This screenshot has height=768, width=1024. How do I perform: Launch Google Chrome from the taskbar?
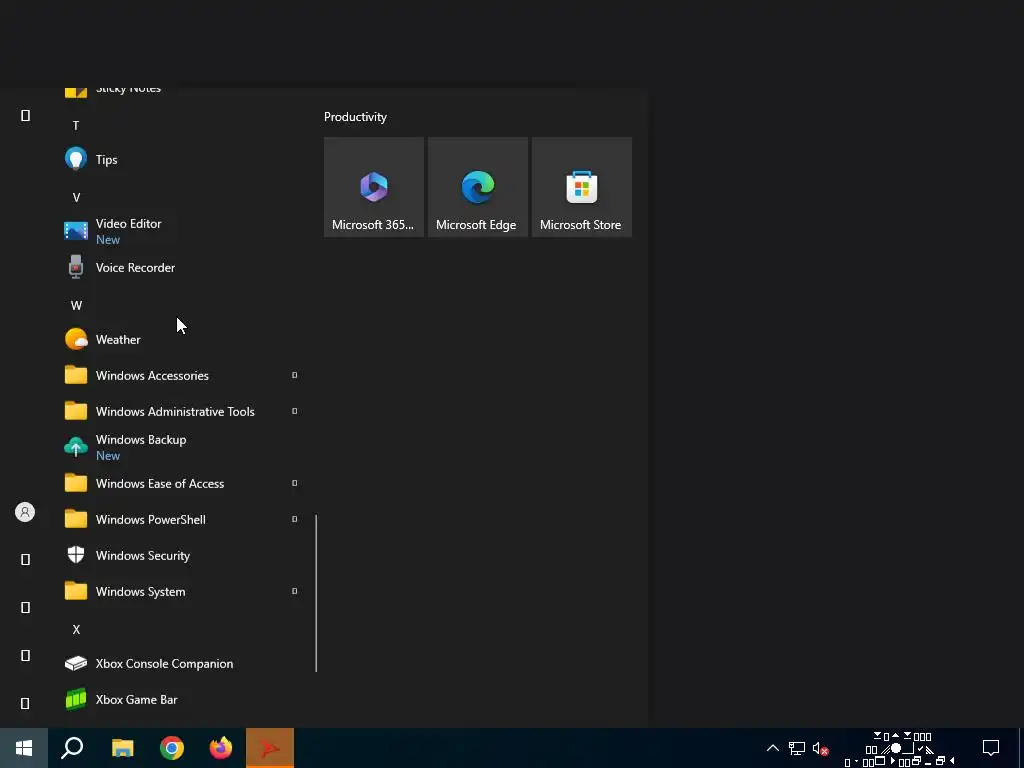pyautogui.click(x=172, y=748)
